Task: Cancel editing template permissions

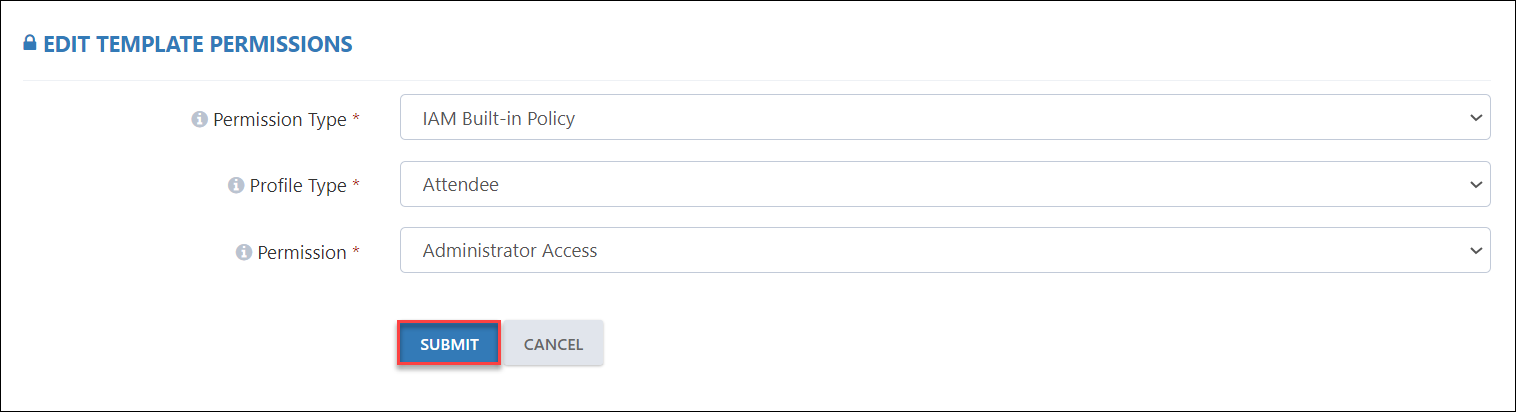Action: tap(553, 344)
